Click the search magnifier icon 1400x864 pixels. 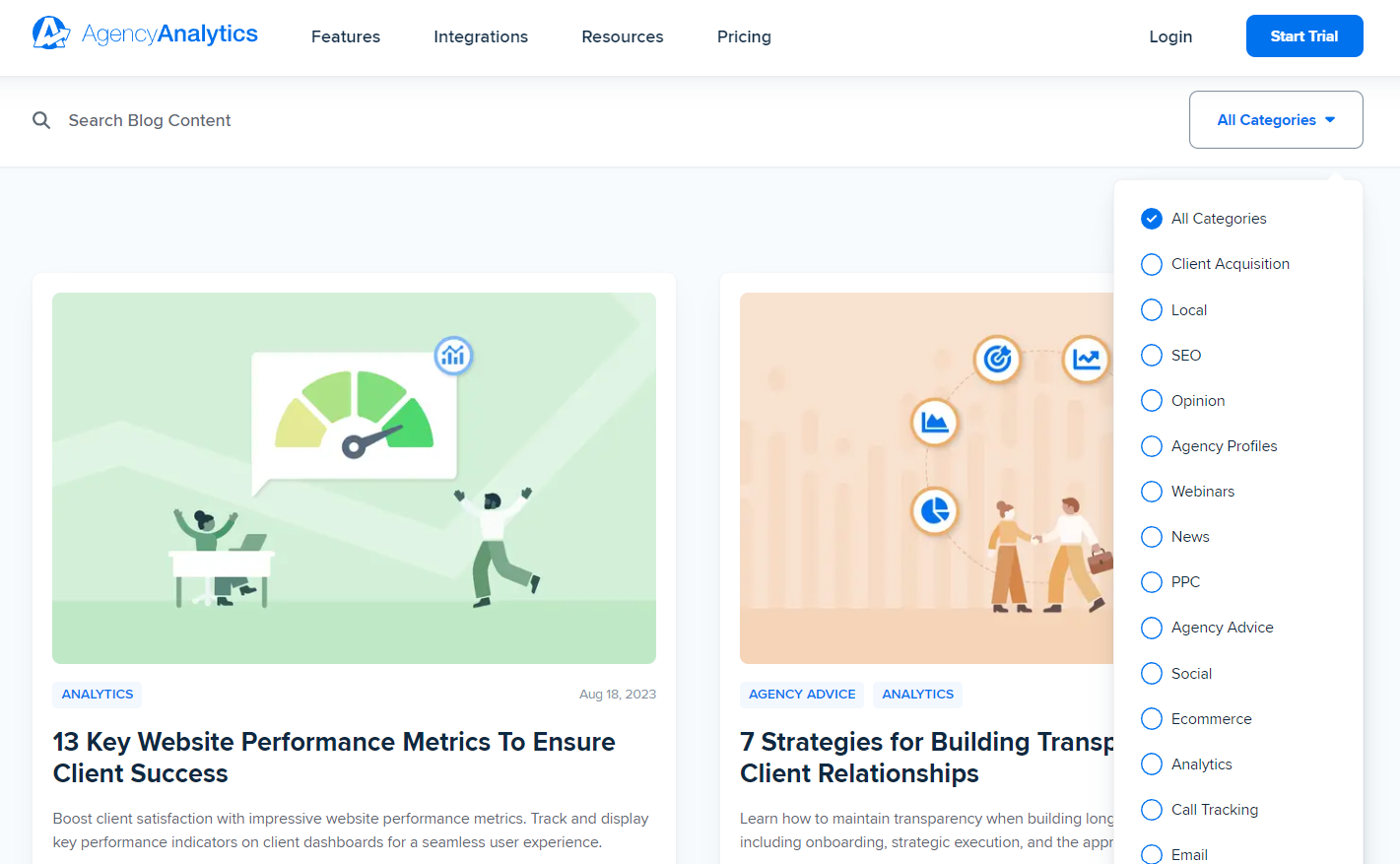click(x=41, y=120)
